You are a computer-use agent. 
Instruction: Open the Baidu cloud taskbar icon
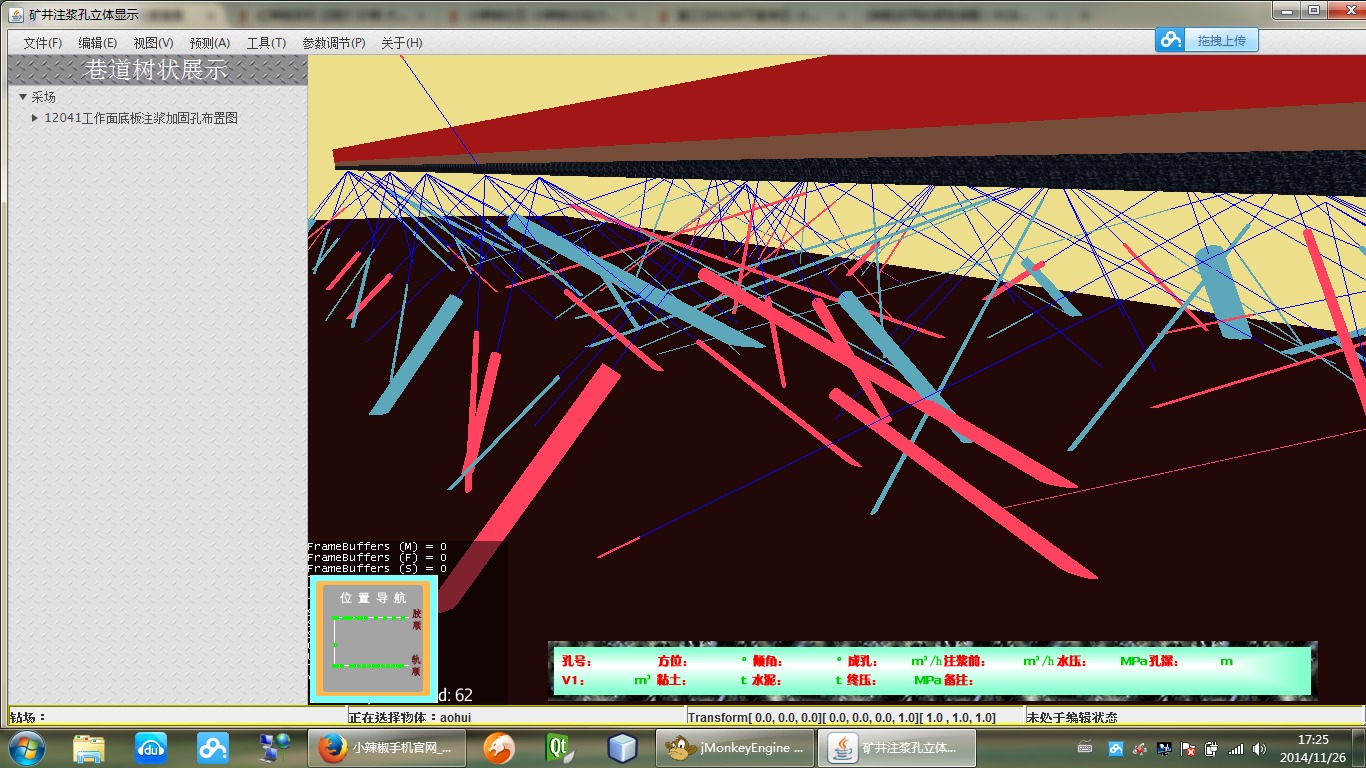tap(213, 747)
